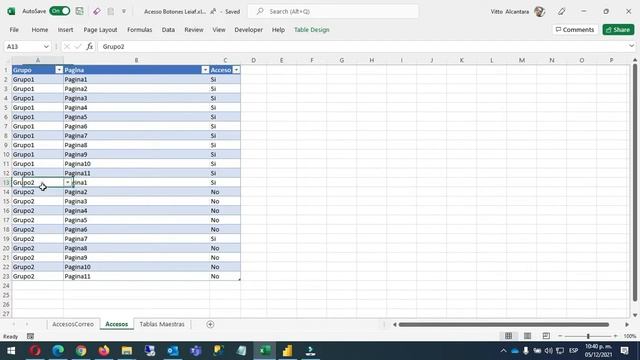Expand the Name Box dropdown
The image size is (640, 360).
46,47
